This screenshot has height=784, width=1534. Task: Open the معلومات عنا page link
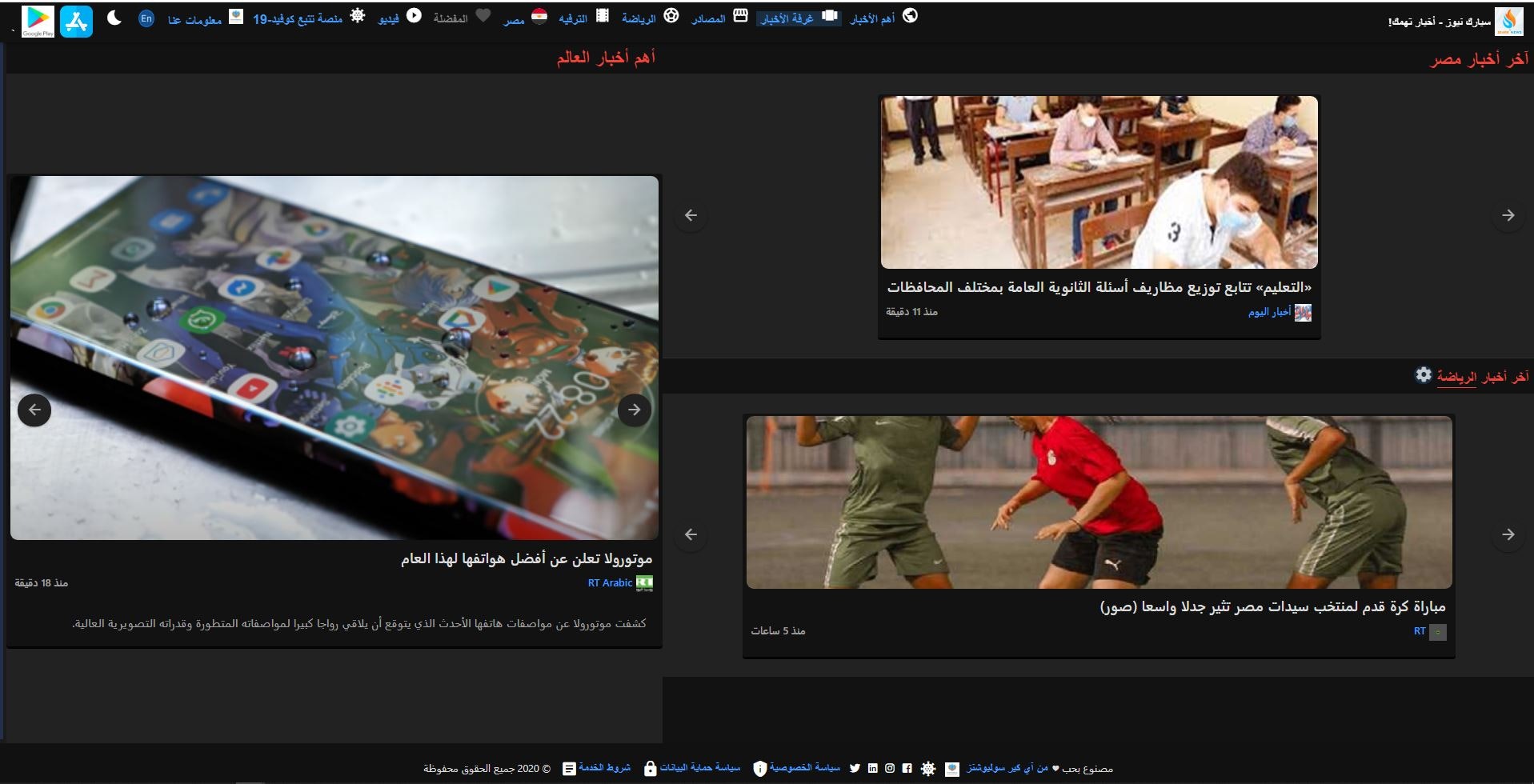pyautogui.click(x=195, y=18)
